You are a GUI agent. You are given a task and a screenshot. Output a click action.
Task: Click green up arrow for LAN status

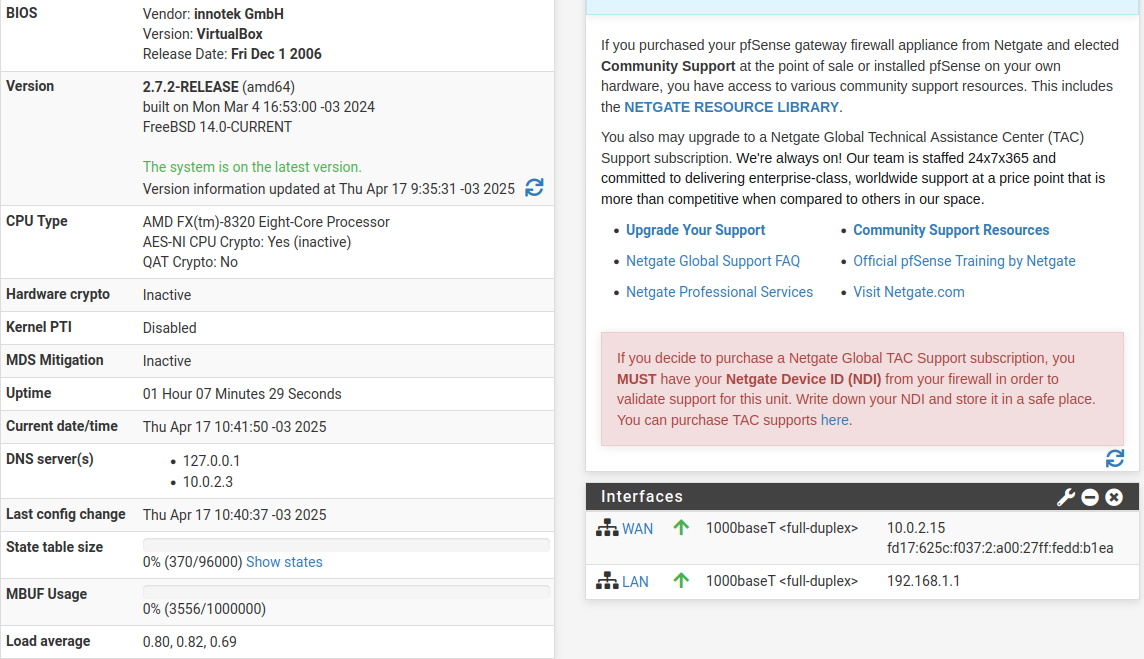[x=681, y=580]
